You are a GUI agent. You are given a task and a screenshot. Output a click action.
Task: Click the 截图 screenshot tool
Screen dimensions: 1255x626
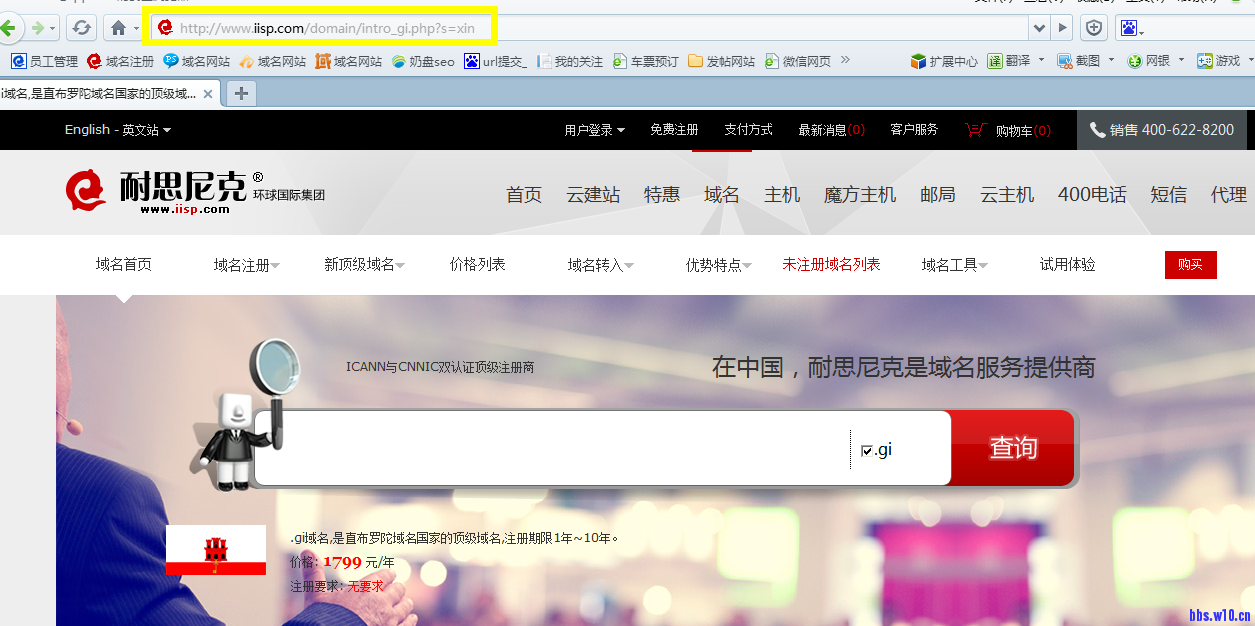tap(1080, 61)
